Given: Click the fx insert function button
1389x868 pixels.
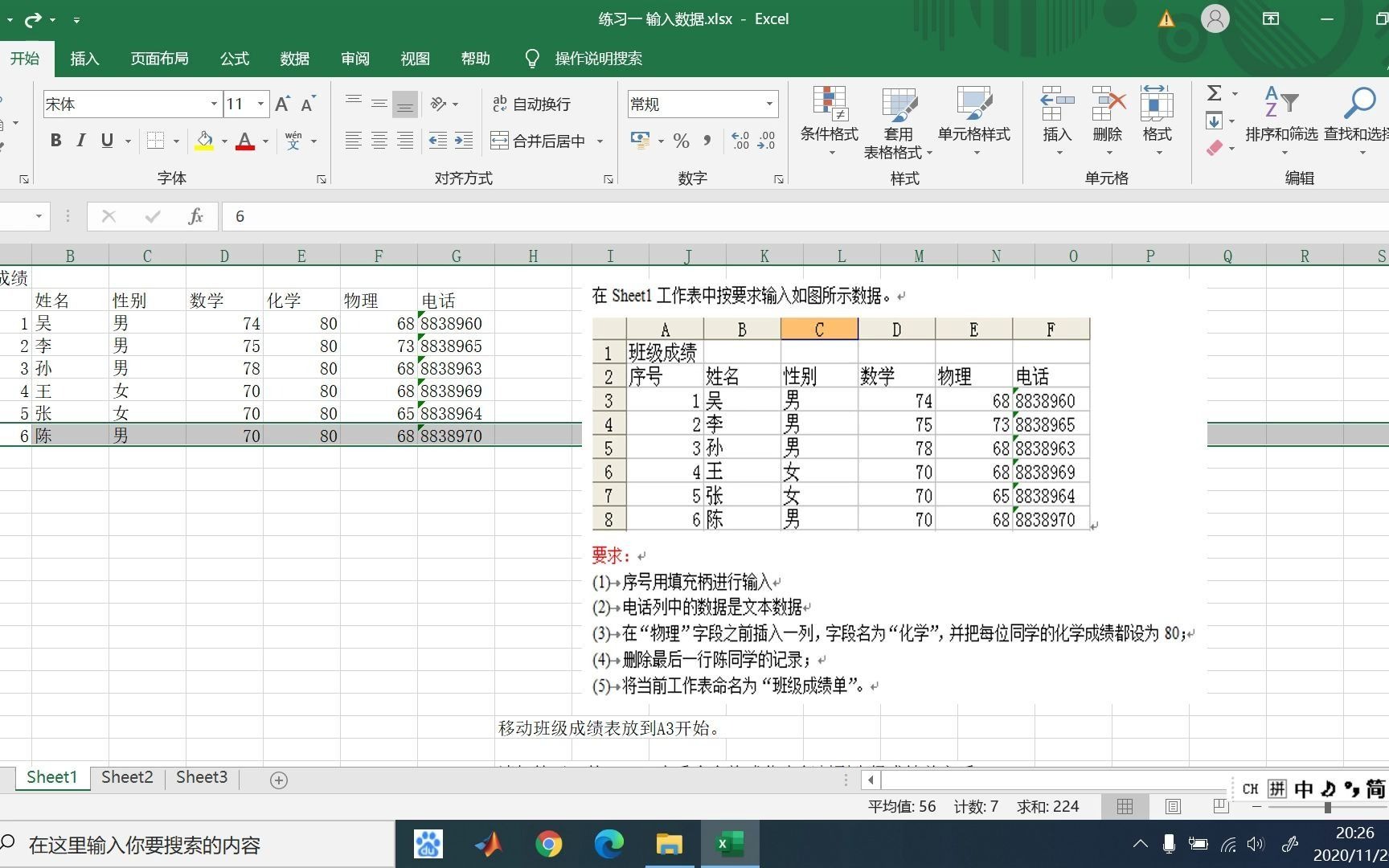Looking at the screenshot, I should [x=195, y=215].
